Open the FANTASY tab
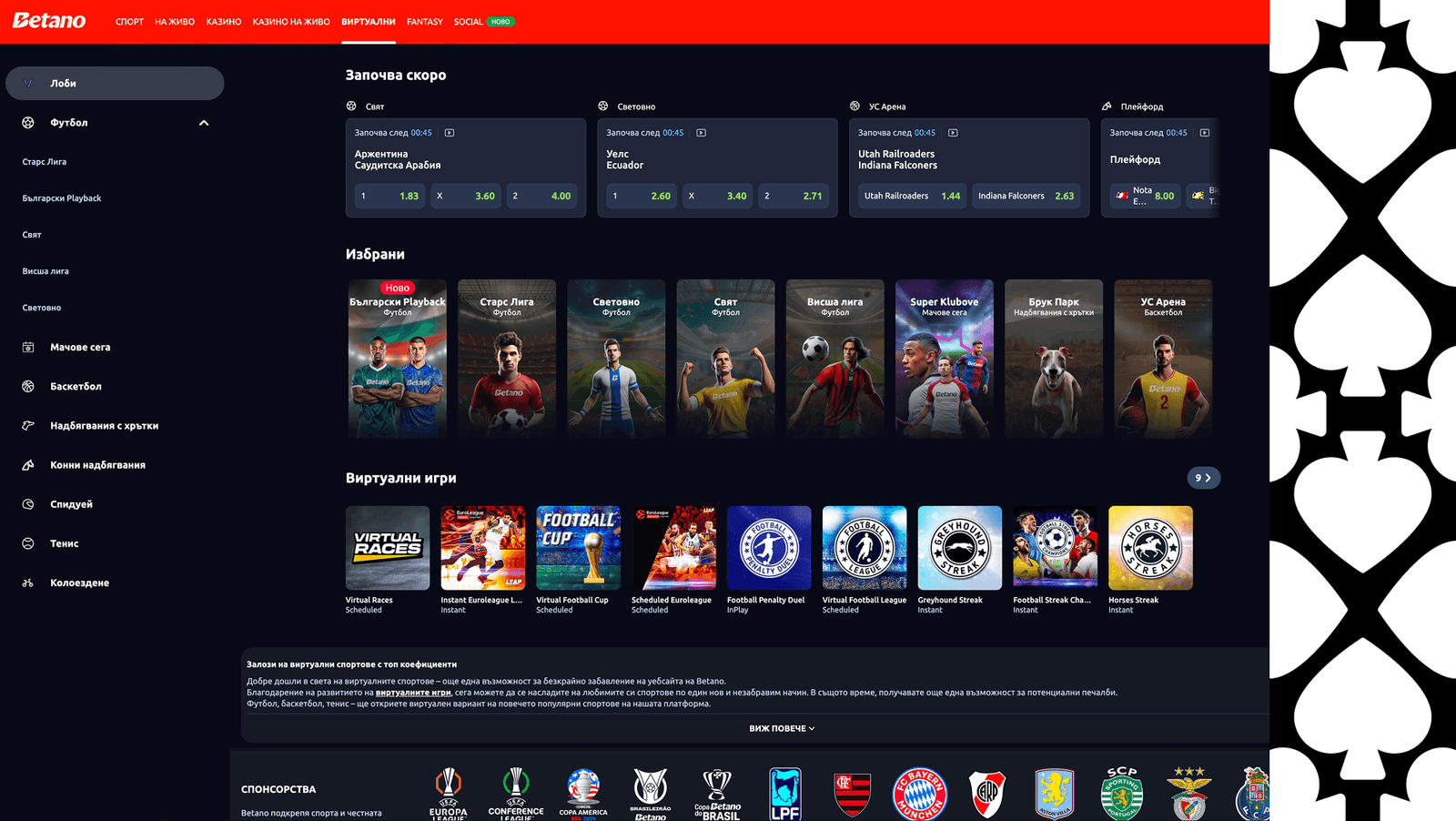 [x=424, y=22]
